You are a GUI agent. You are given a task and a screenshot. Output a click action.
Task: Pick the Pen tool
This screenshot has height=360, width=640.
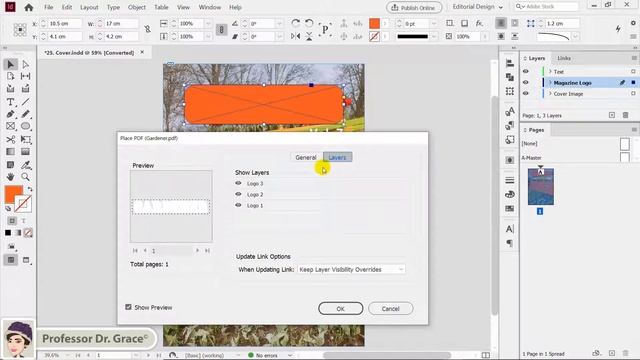pos(11,114)
